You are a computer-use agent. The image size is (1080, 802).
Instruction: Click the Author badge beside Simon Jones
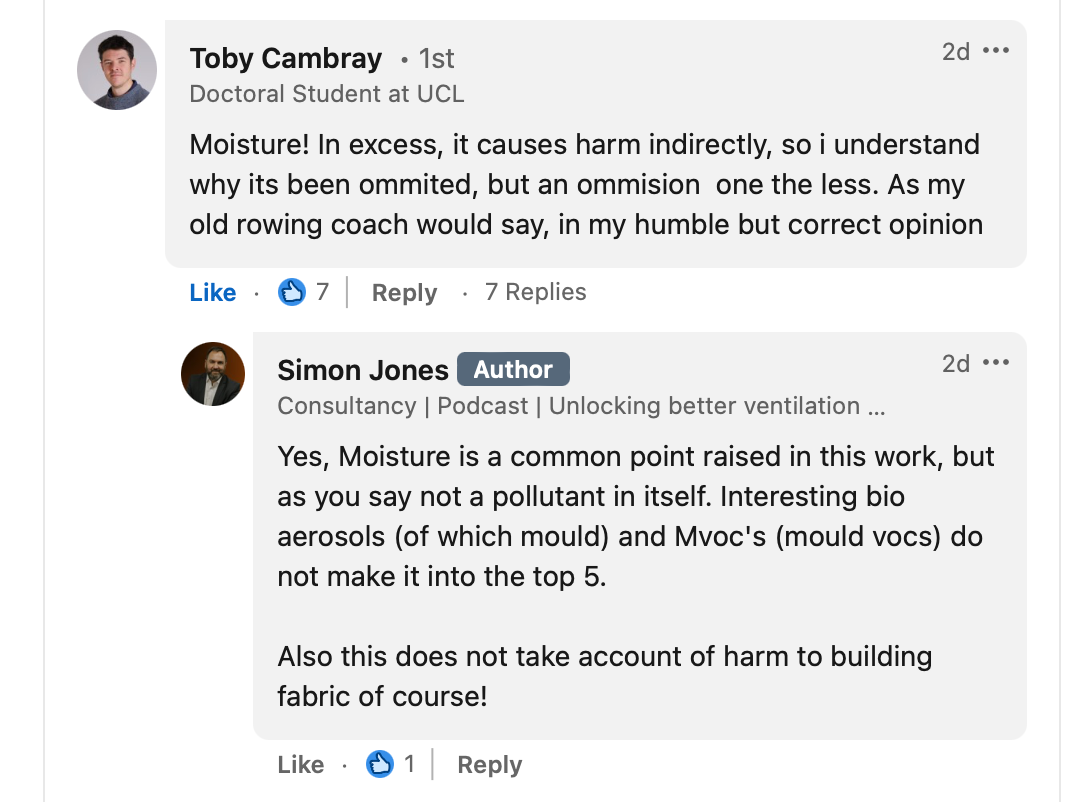[513, 369]
